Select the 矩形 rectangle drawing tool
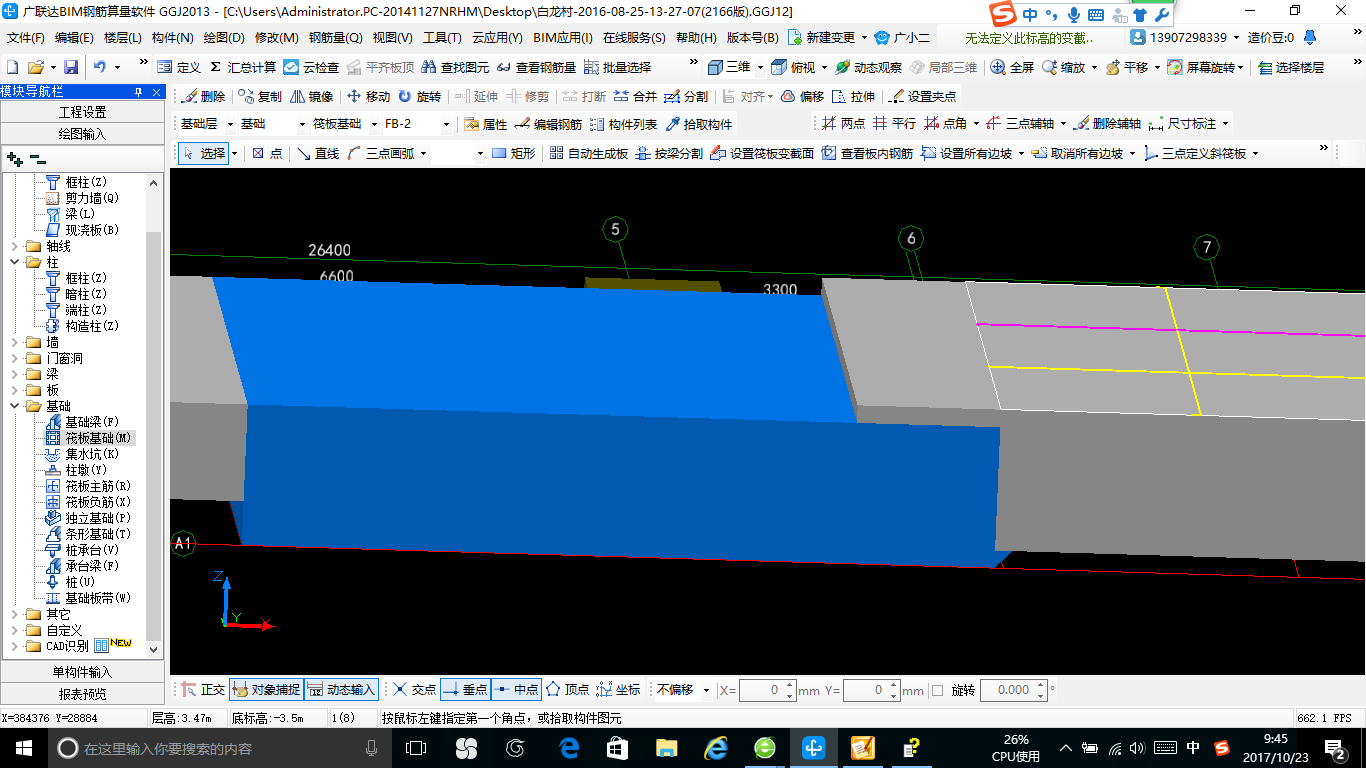The width and height of the screenshot is (1366, 768). click(514, 154)
